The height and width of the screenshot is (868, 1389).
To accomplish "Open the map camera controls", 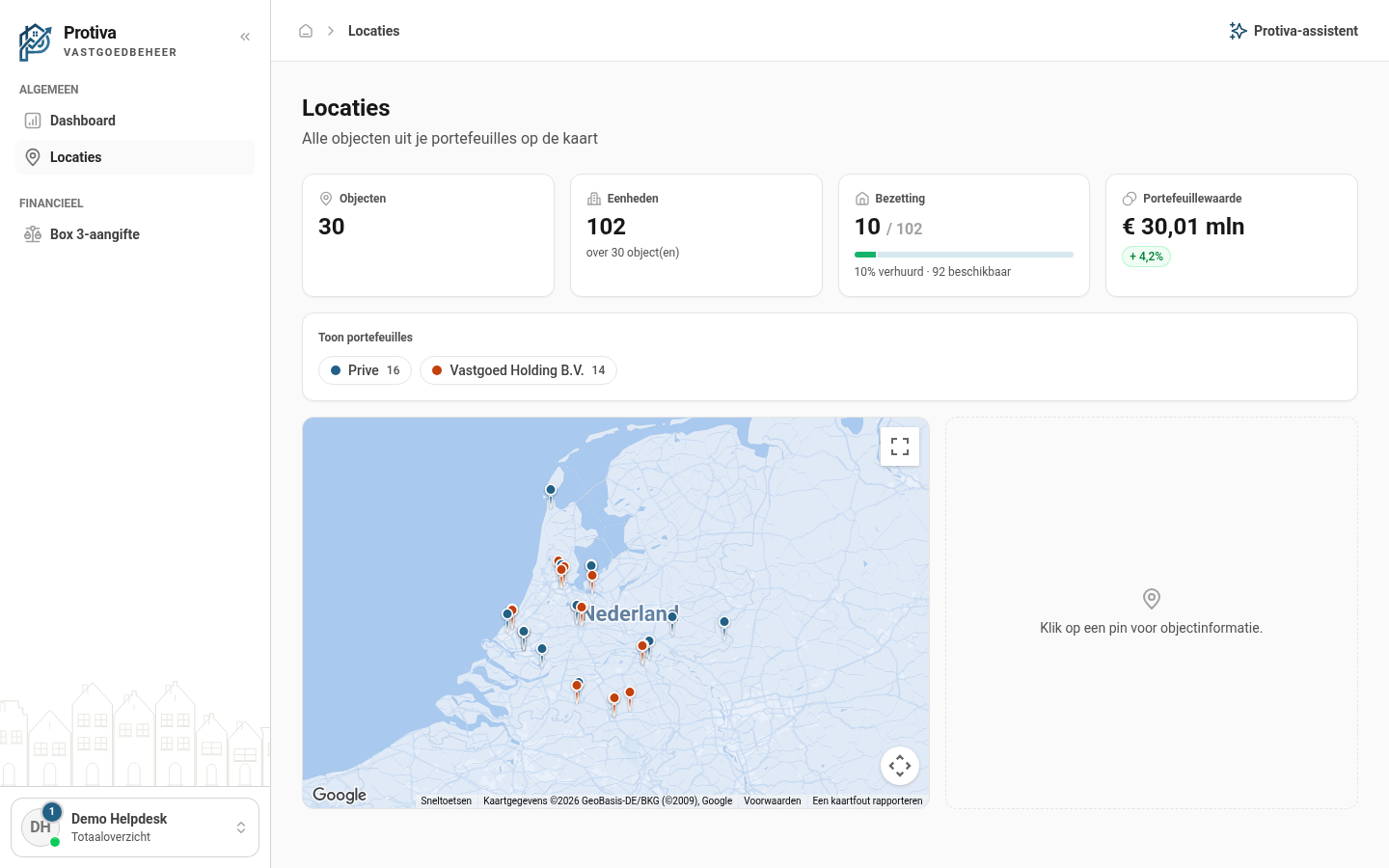I will pos(900,766).
